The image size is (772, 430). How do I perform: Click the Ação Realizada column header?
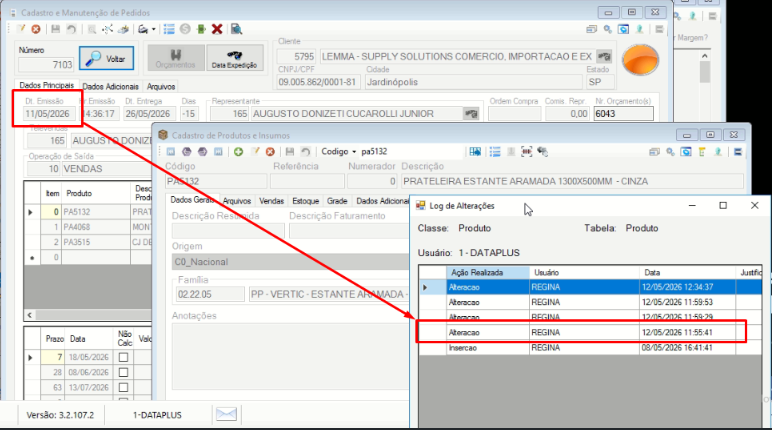point(487,272)
